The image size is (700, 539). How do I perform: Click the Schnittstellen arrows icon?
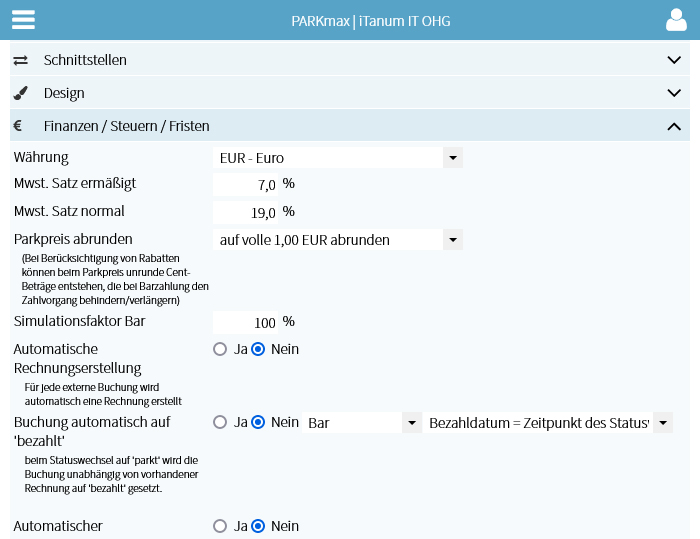point(21,60)
